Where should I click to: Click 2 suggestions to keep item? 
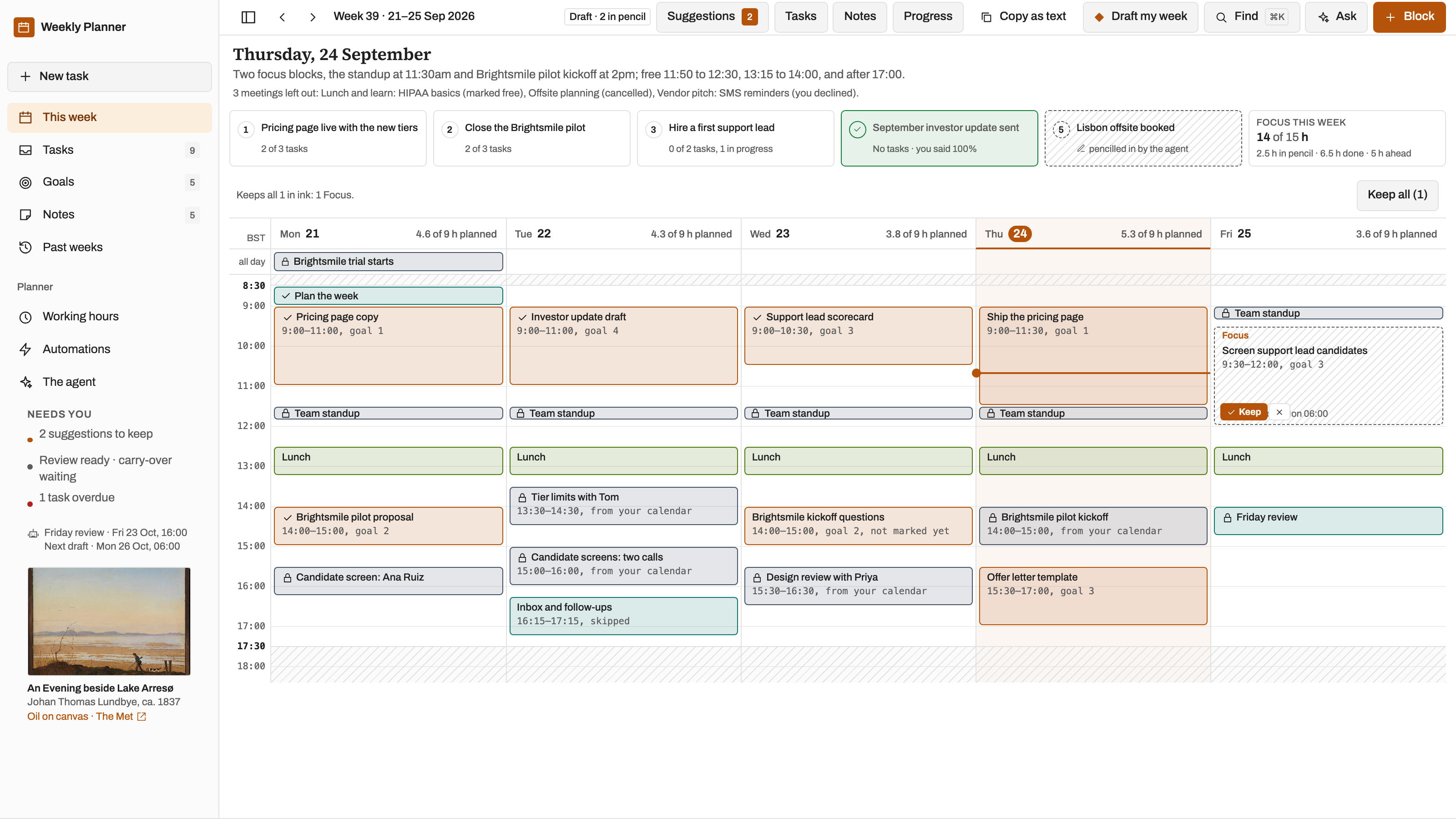point(96,434)
